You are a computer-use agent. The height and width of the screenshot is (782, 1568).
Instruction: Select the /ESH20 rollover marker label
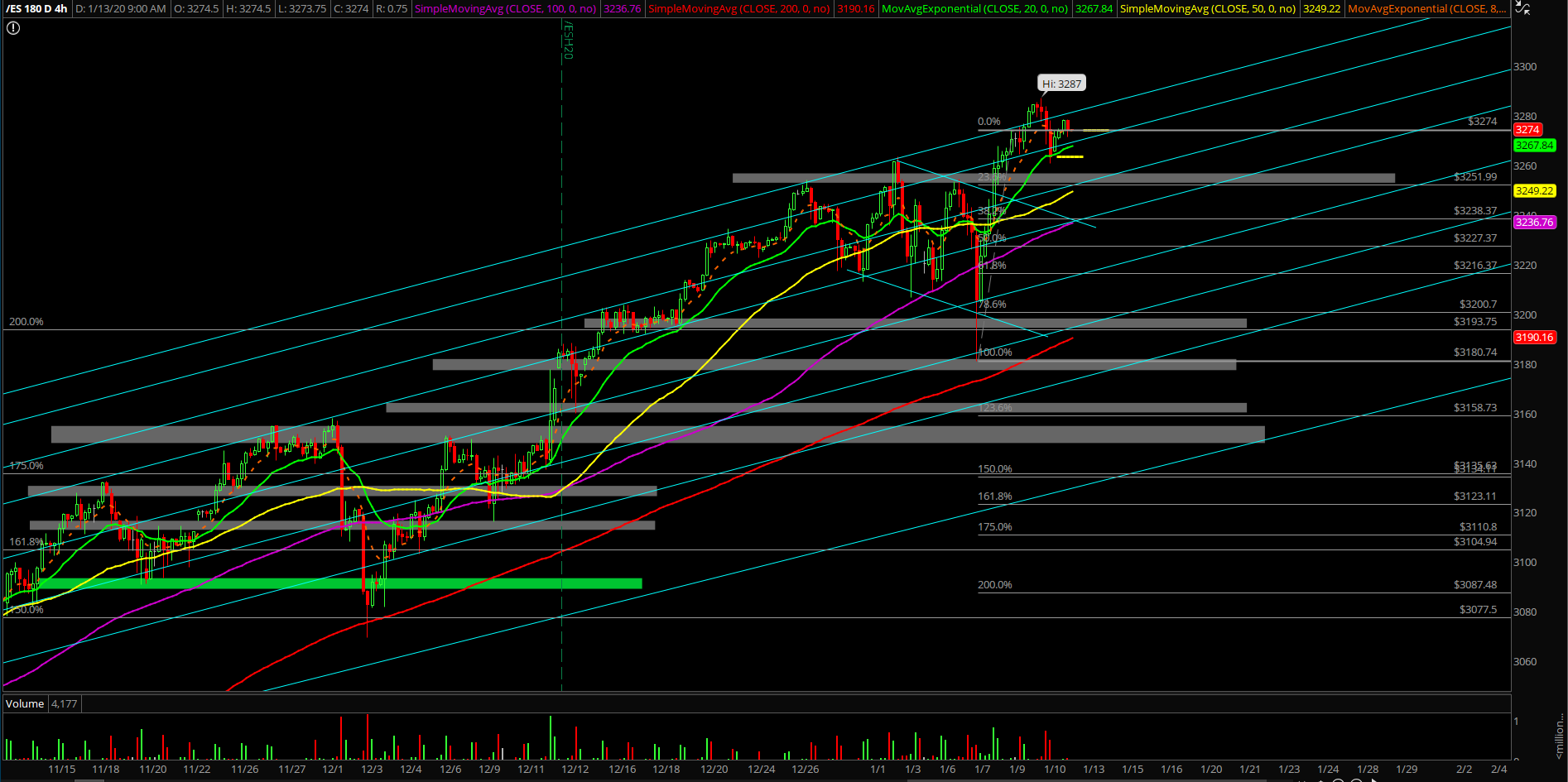pos(568,41)
